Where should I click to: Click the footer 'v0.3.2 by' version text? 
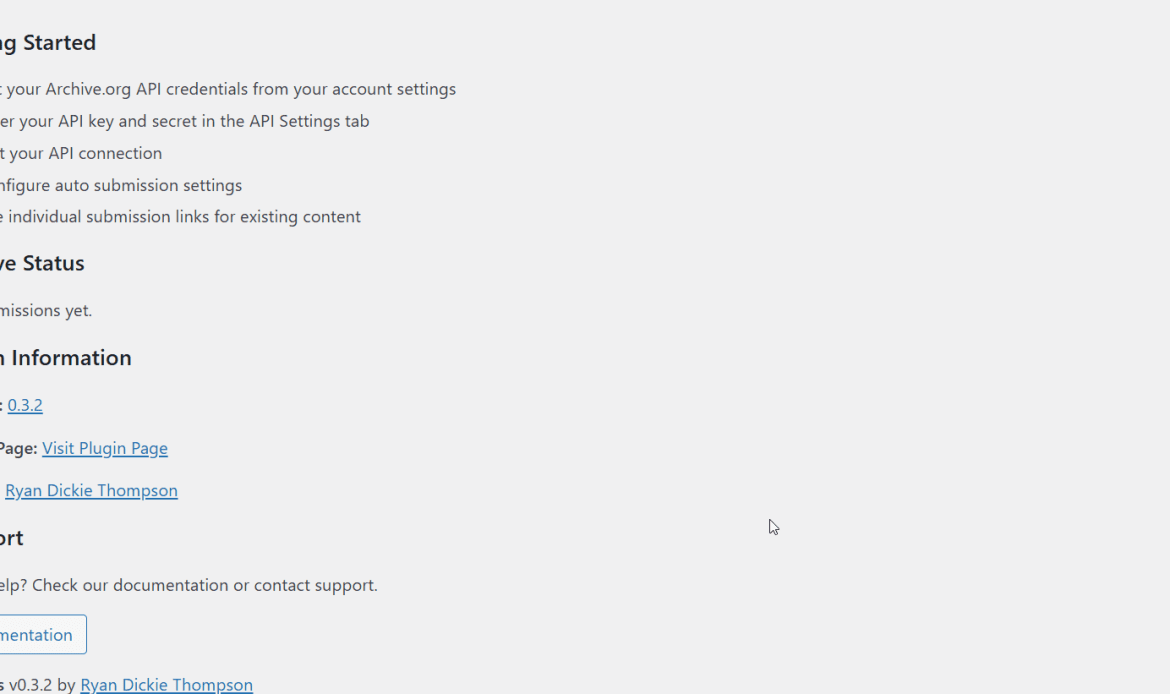42,684
